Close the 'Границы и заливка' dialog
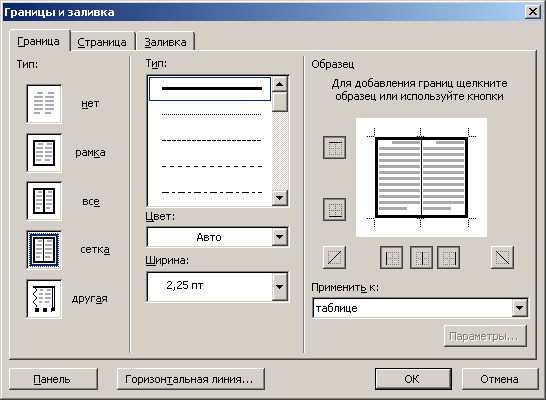The width and height of the screenshot is (546, 400). [533, 12]
